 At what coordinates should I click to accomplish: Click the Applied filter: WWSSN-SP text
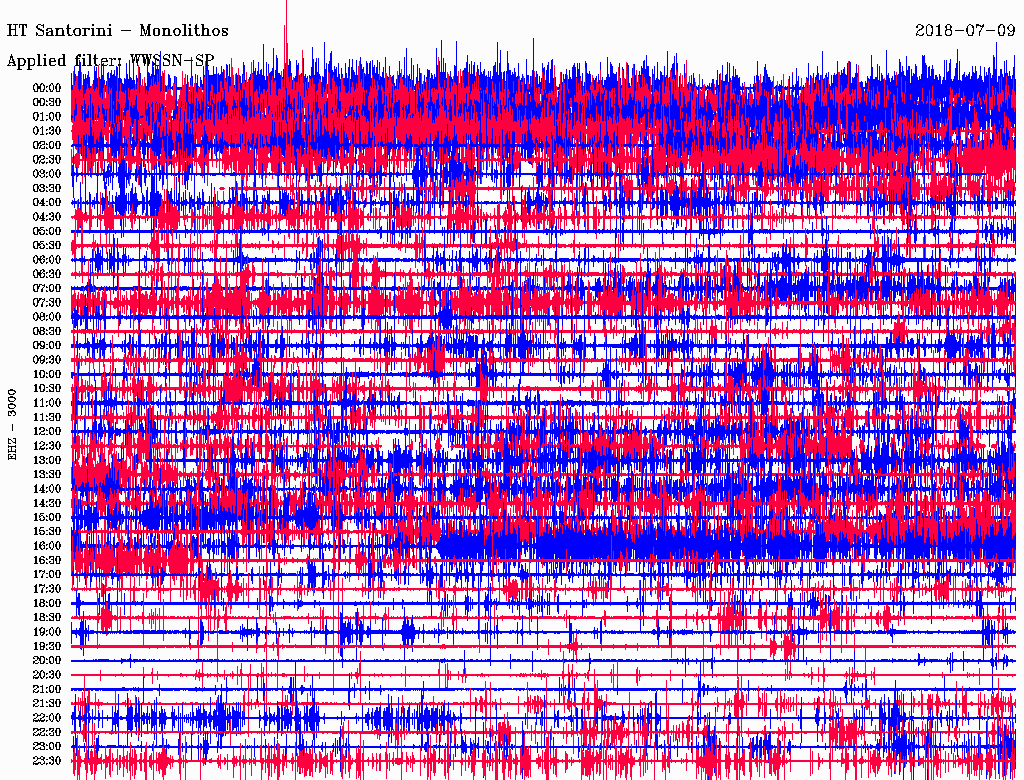[110, 61]
